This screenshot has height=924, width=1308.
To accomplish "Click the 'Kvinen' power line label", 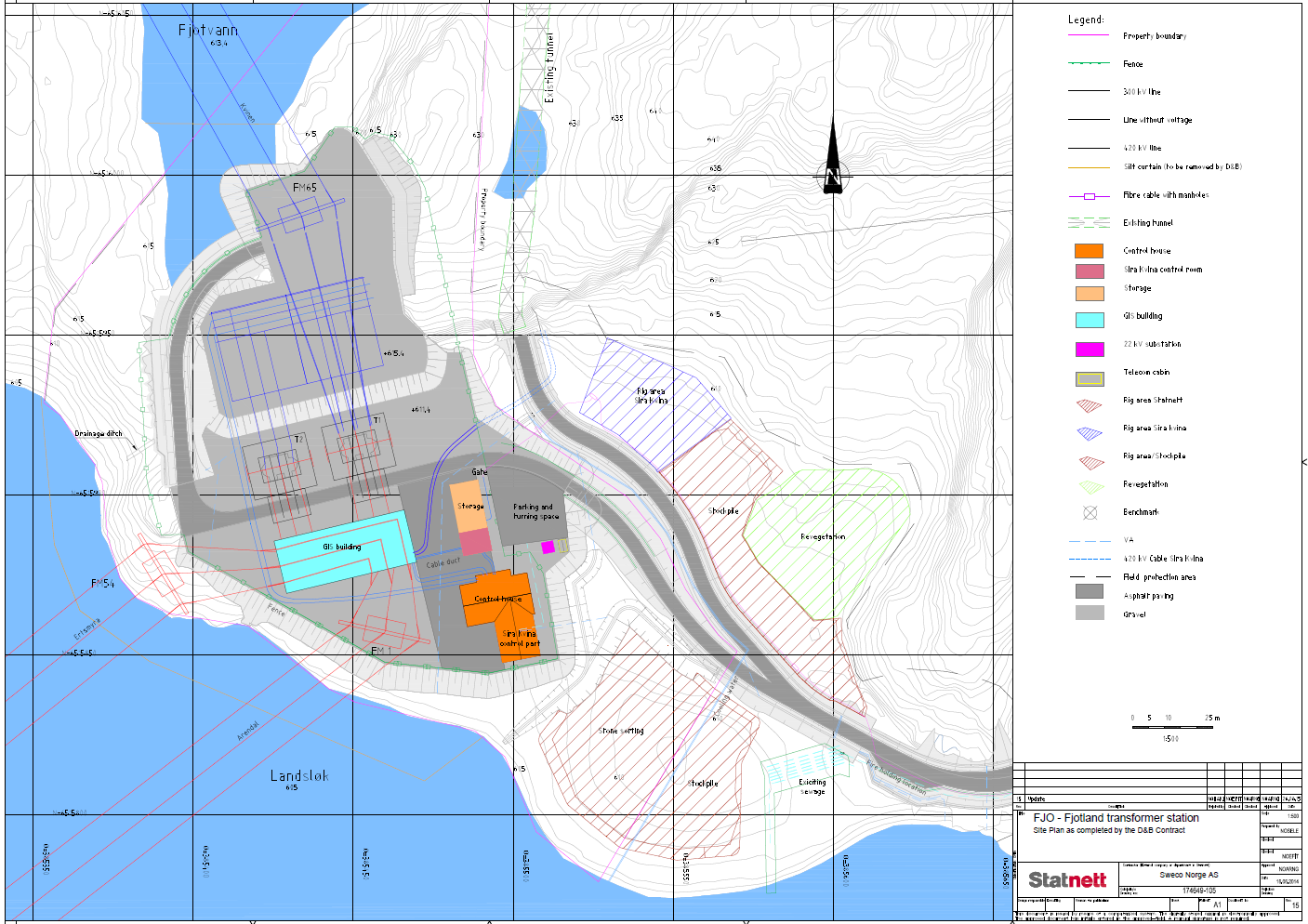I will 247,112.
